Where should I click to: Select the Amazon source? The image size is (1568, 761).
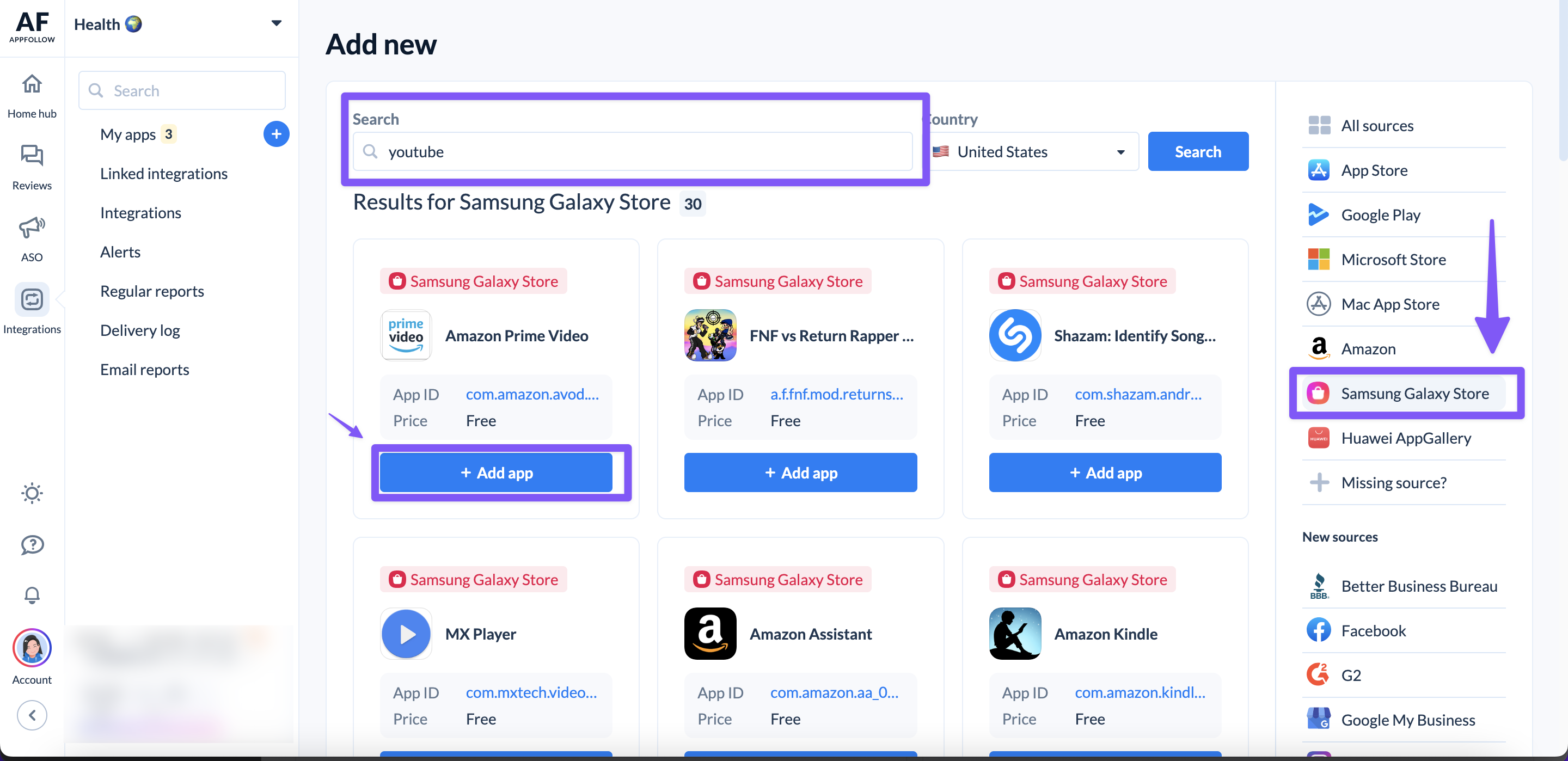[x=1404, y=349]
